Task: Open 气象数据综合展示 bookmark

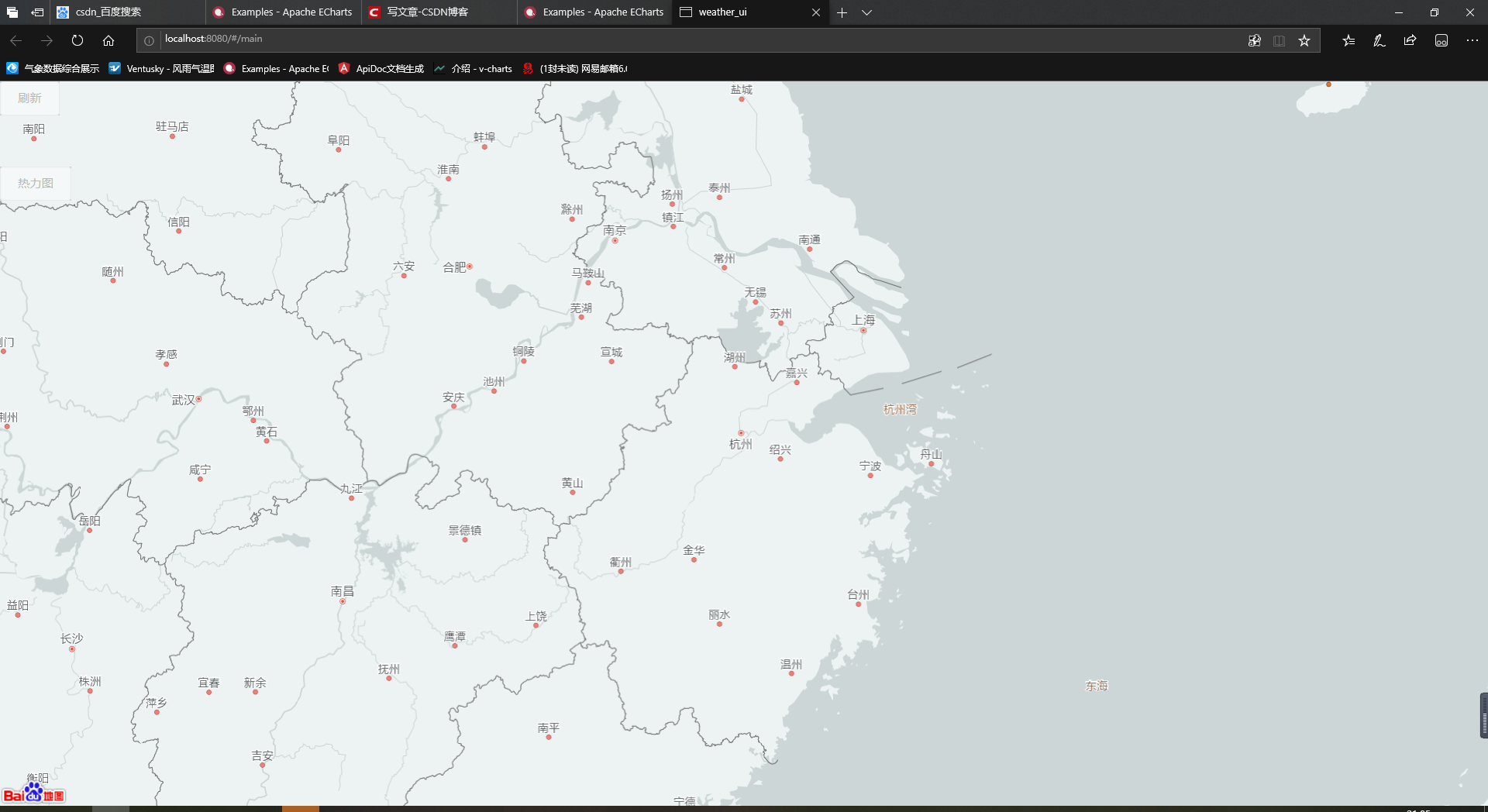Action: tap(53, 69)
